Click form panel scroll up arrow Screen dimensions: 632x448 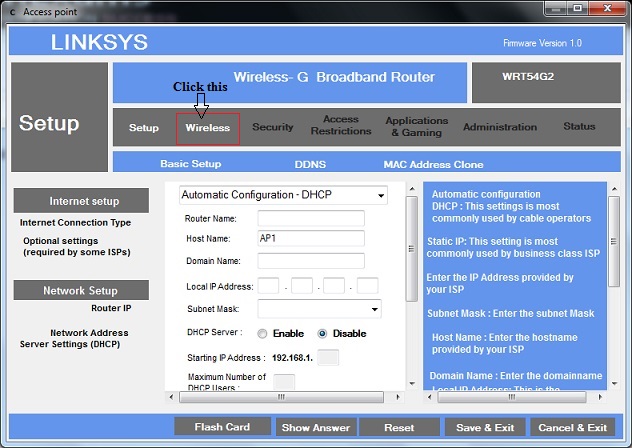tap(412, 189)
